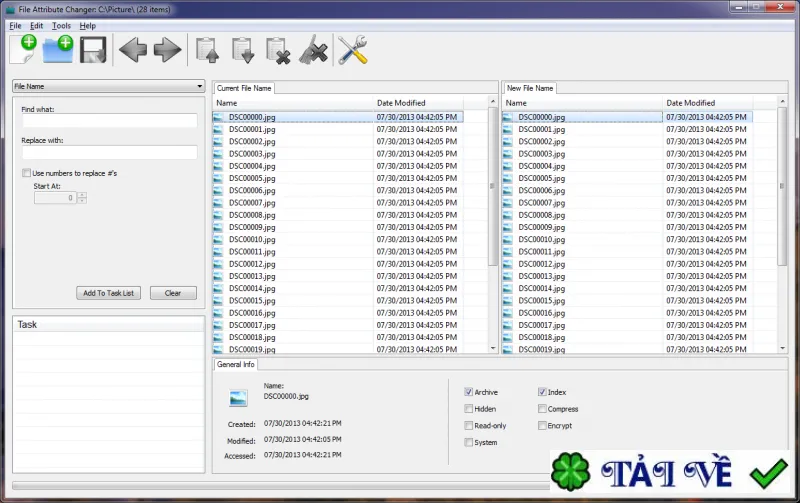Click Date Modified header in Current File Name list
This screenshot has height=503, width=800.
(418, 103)
